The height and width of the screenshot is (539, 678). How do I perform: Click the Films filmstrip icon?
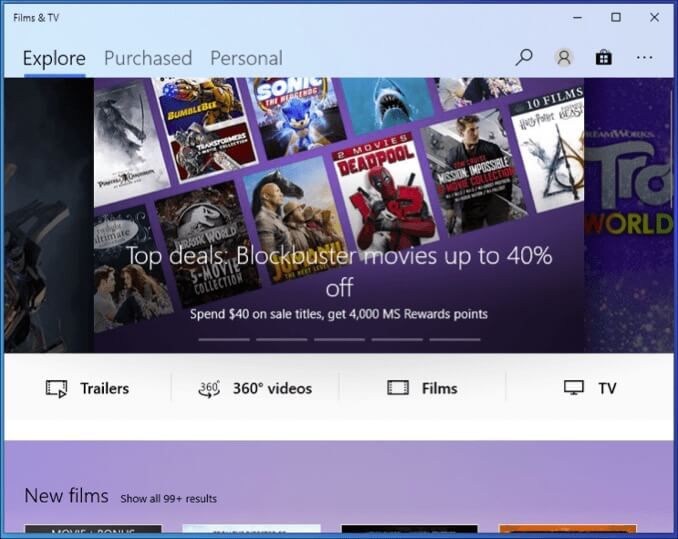pos(398,388)
